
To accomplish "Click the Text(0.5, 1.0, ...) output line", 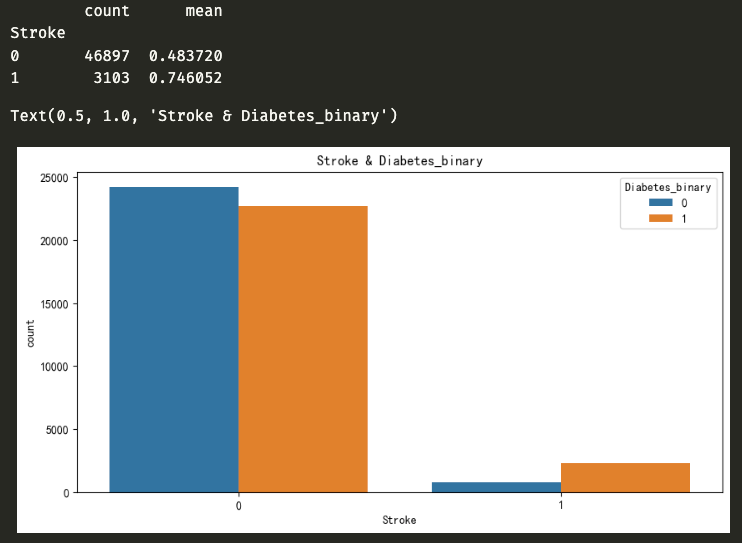I will click(x=204, y=116).
